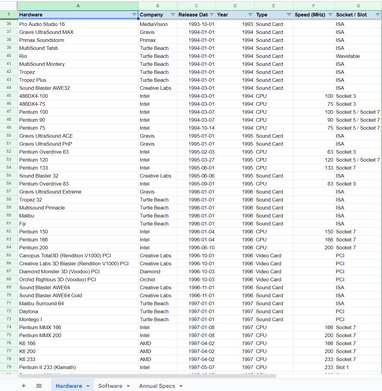Select release date 1996-06-10
382x391 pixels.
pyautogui.click(x=196, y=248)
